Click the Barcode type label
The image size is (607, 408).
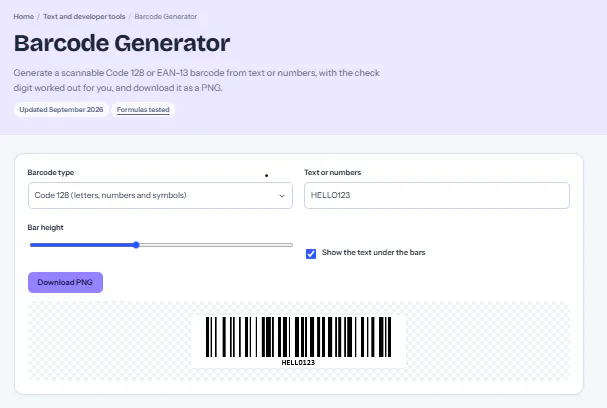(x=51, y=173)
